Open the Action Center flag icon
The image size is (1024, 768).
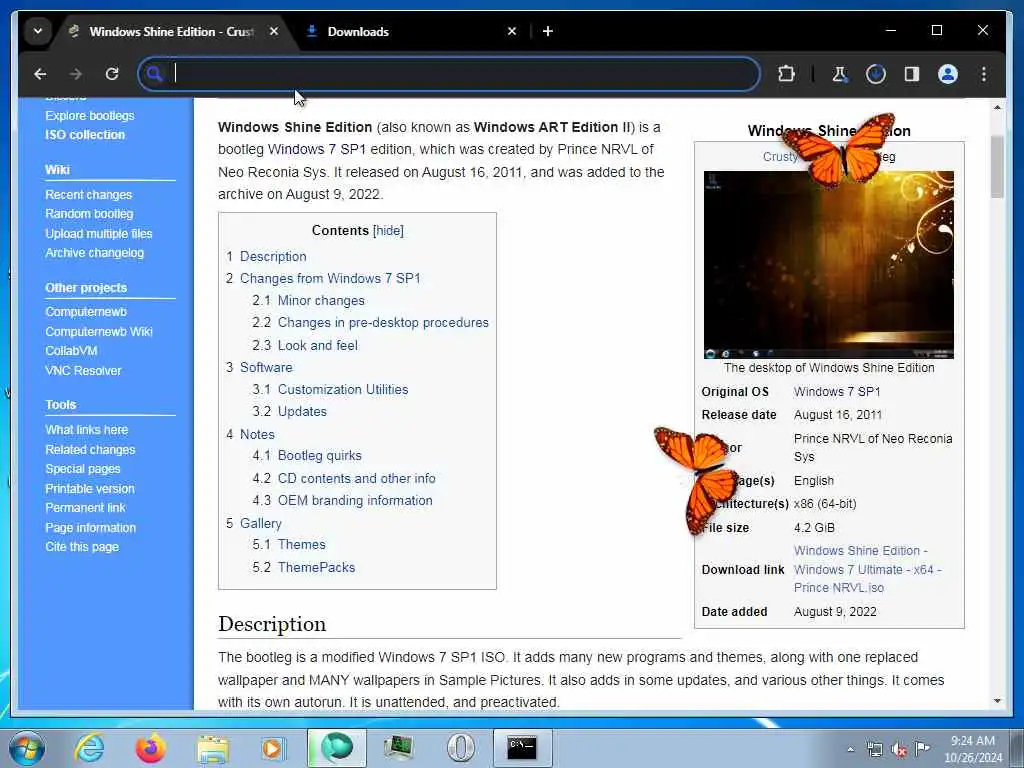coord(922,749)
